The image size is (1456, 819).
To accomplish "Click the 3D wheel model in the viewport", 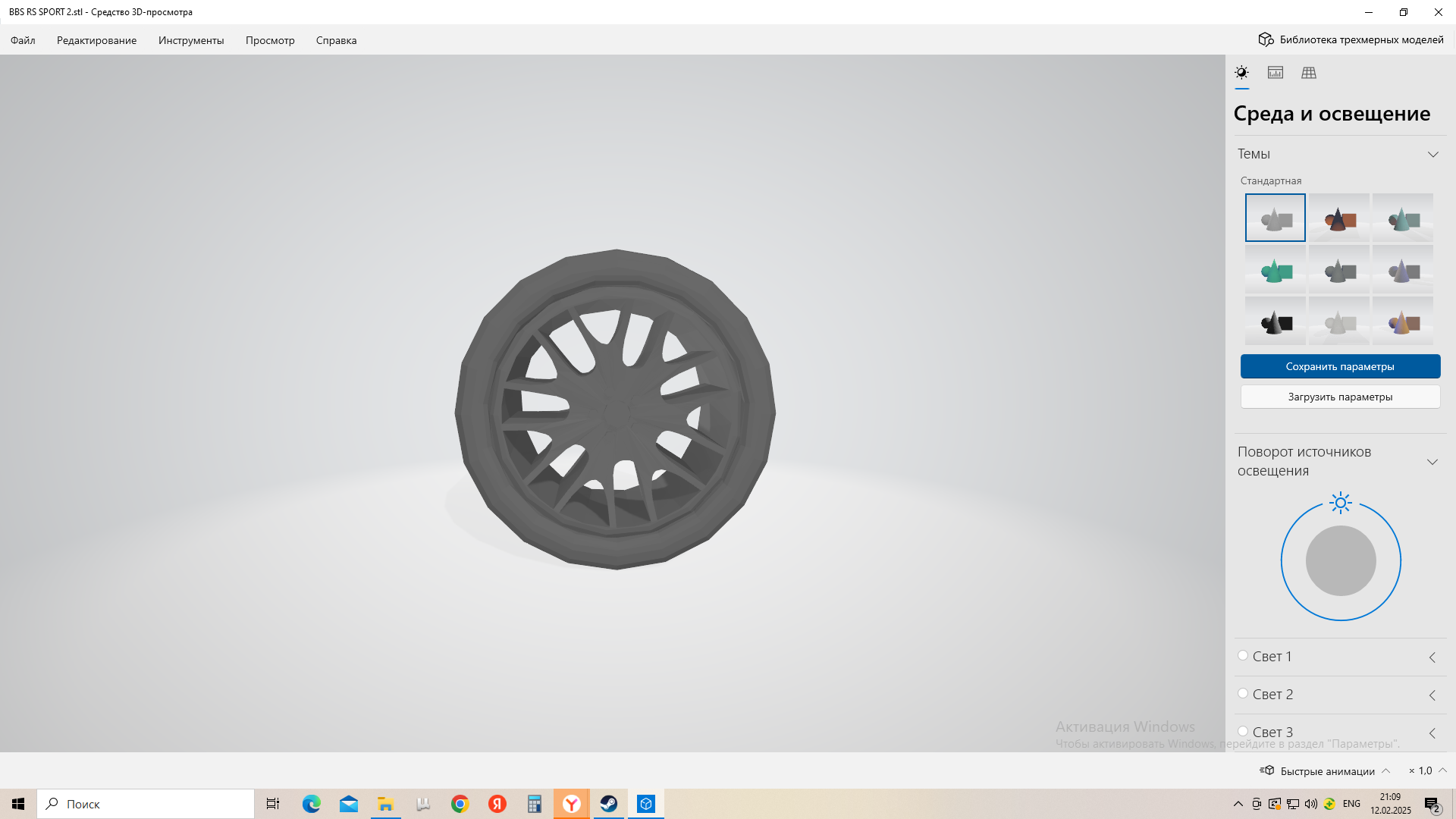I will click(x=615, y=409).
